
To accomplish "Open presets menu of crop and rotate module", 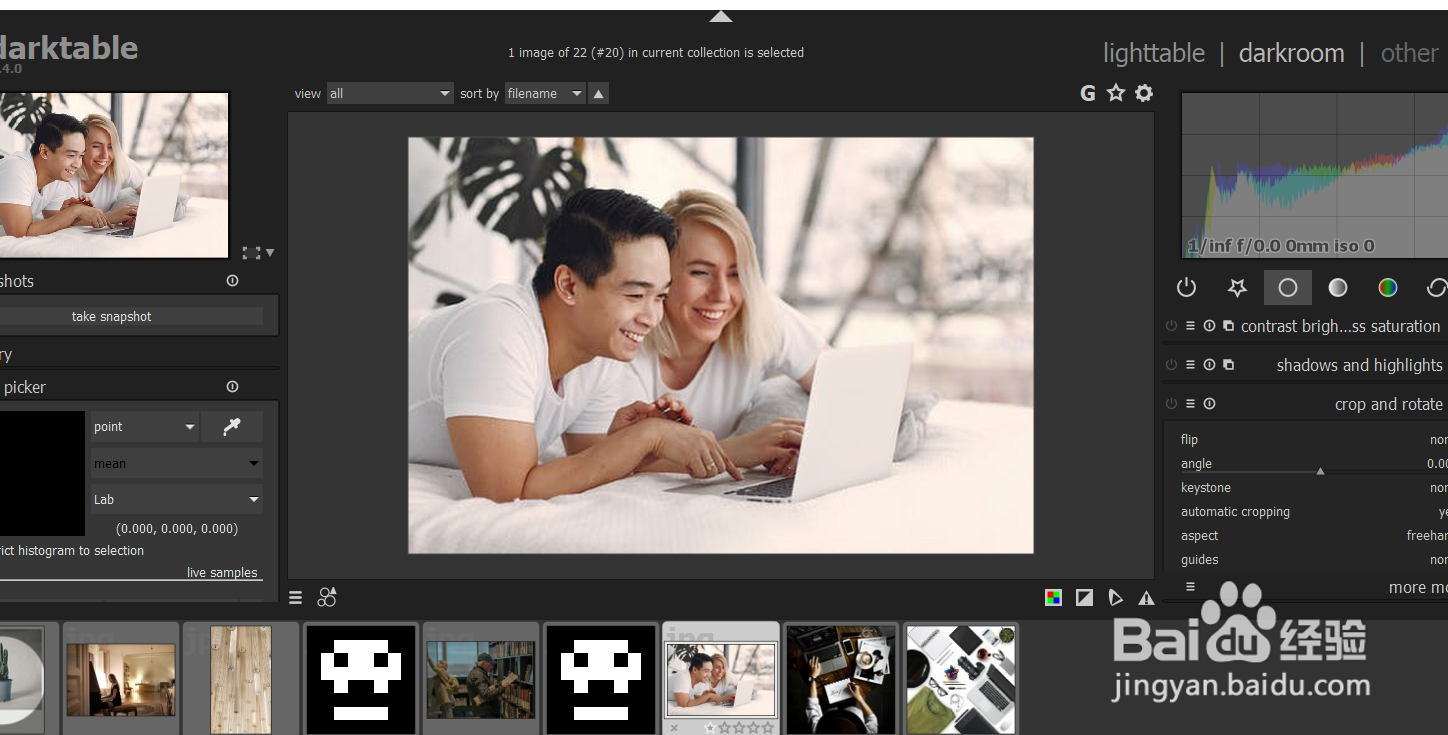I will click(1190, 404).
